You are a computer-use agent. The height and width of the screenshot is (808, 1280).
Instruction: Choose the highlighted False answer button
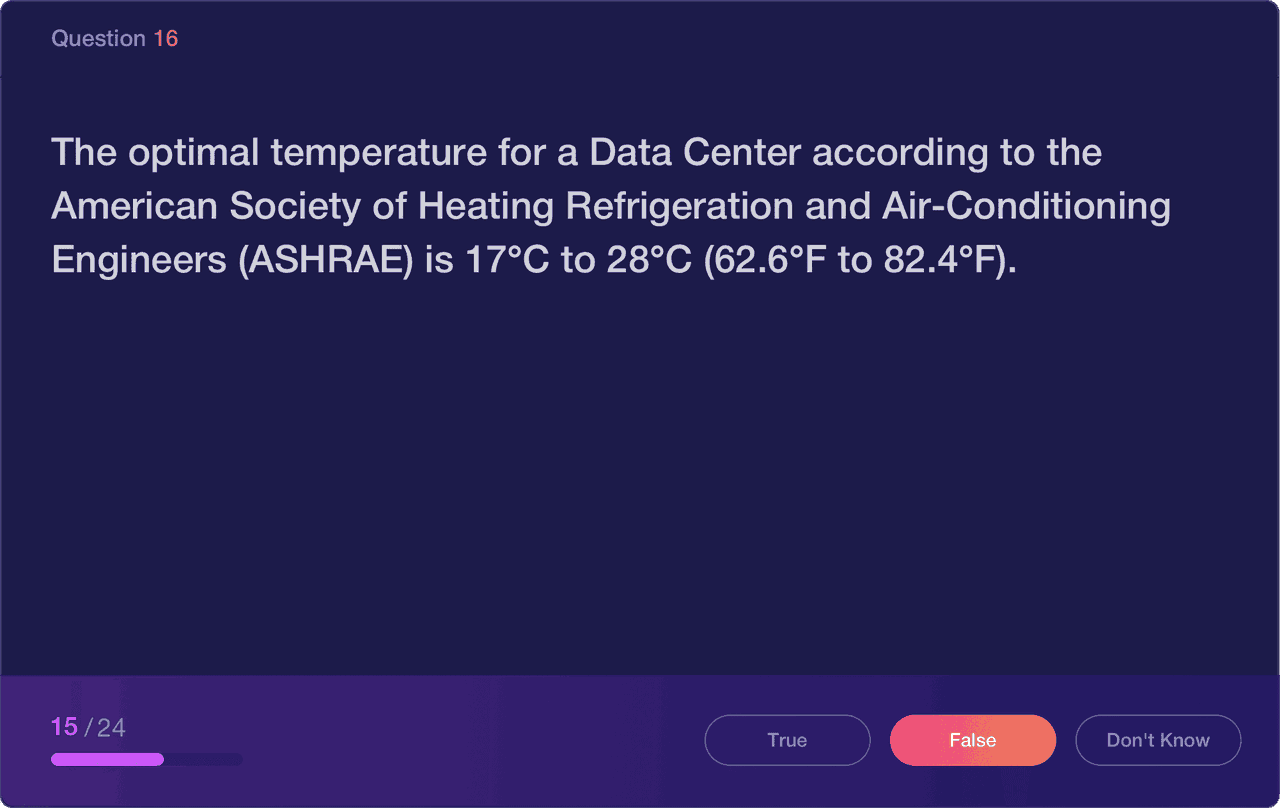click(973, 740)
